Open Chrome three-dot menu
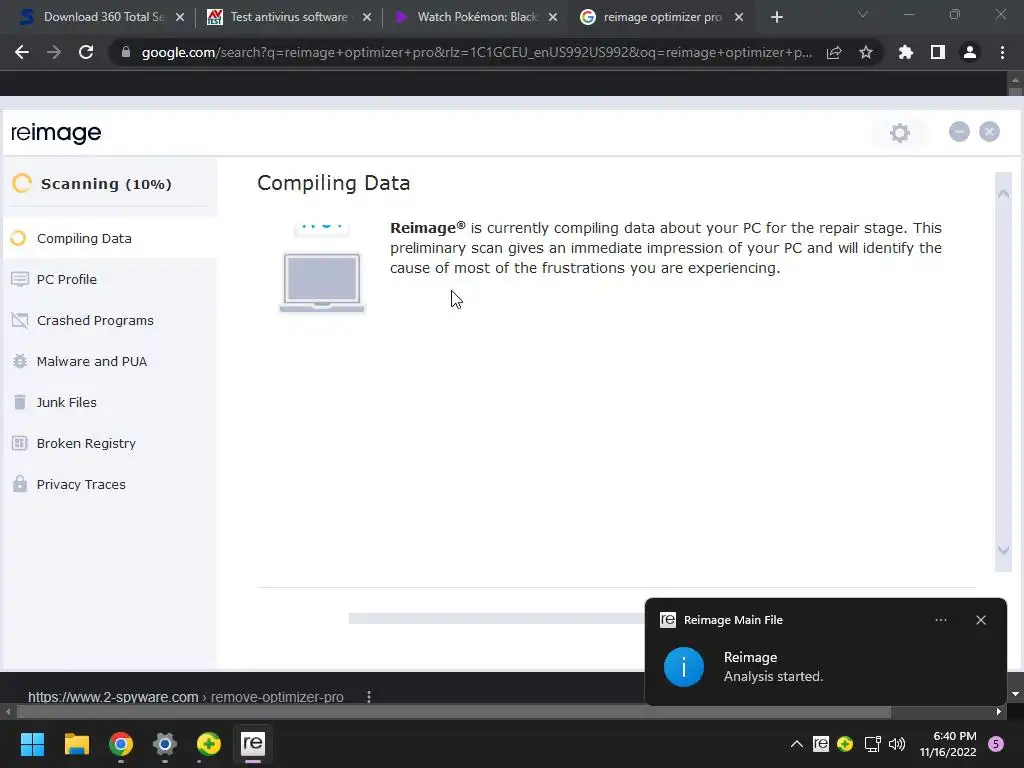 point(1002,52)
